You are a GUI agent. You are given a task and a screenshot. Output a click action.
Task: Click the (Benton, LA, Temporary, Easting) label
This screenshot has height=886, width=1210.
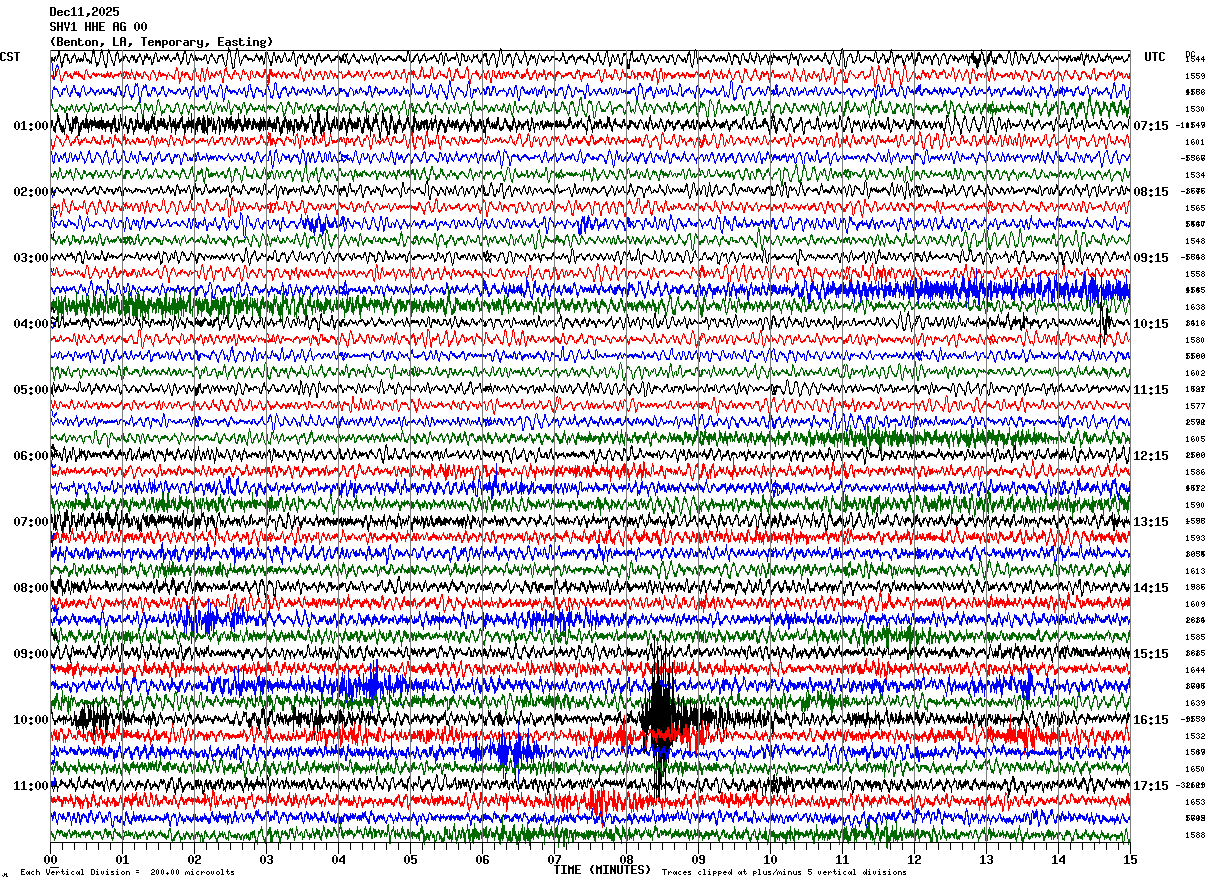coord(161,42)
